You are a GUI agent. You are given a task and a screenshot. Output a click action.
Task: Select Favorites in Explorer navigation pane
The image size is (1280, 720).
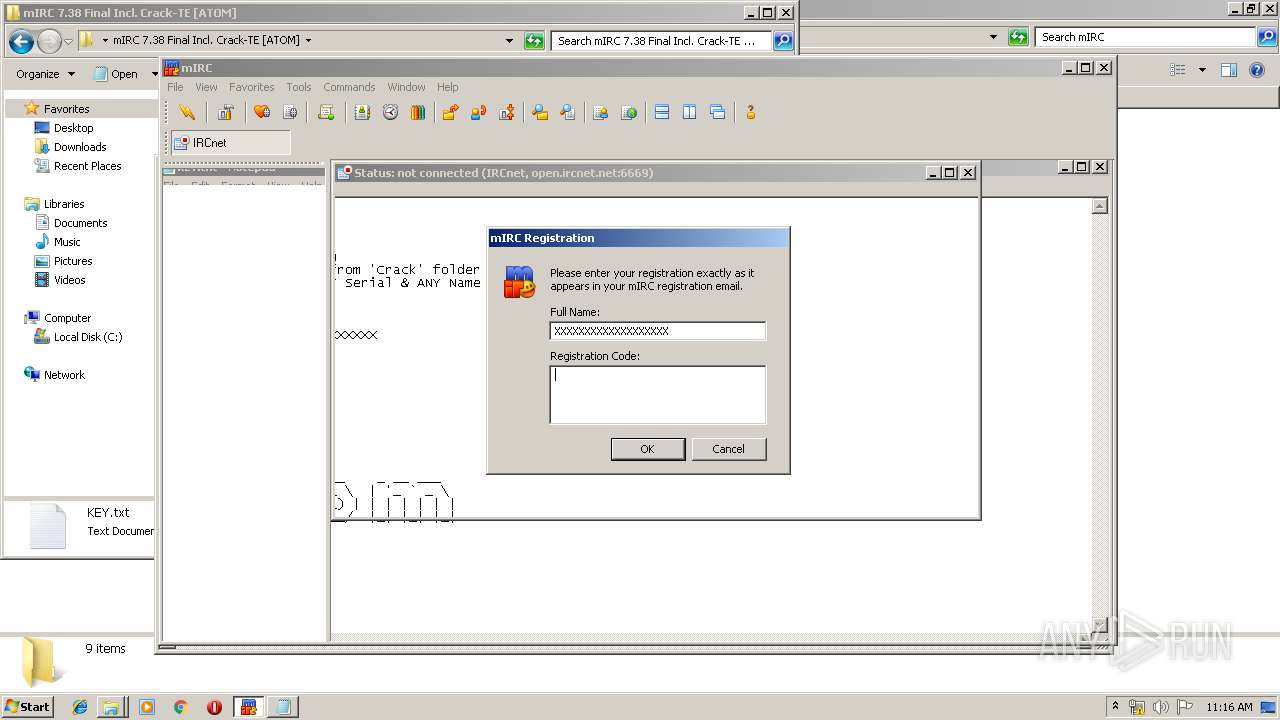(x=66, y=109)
